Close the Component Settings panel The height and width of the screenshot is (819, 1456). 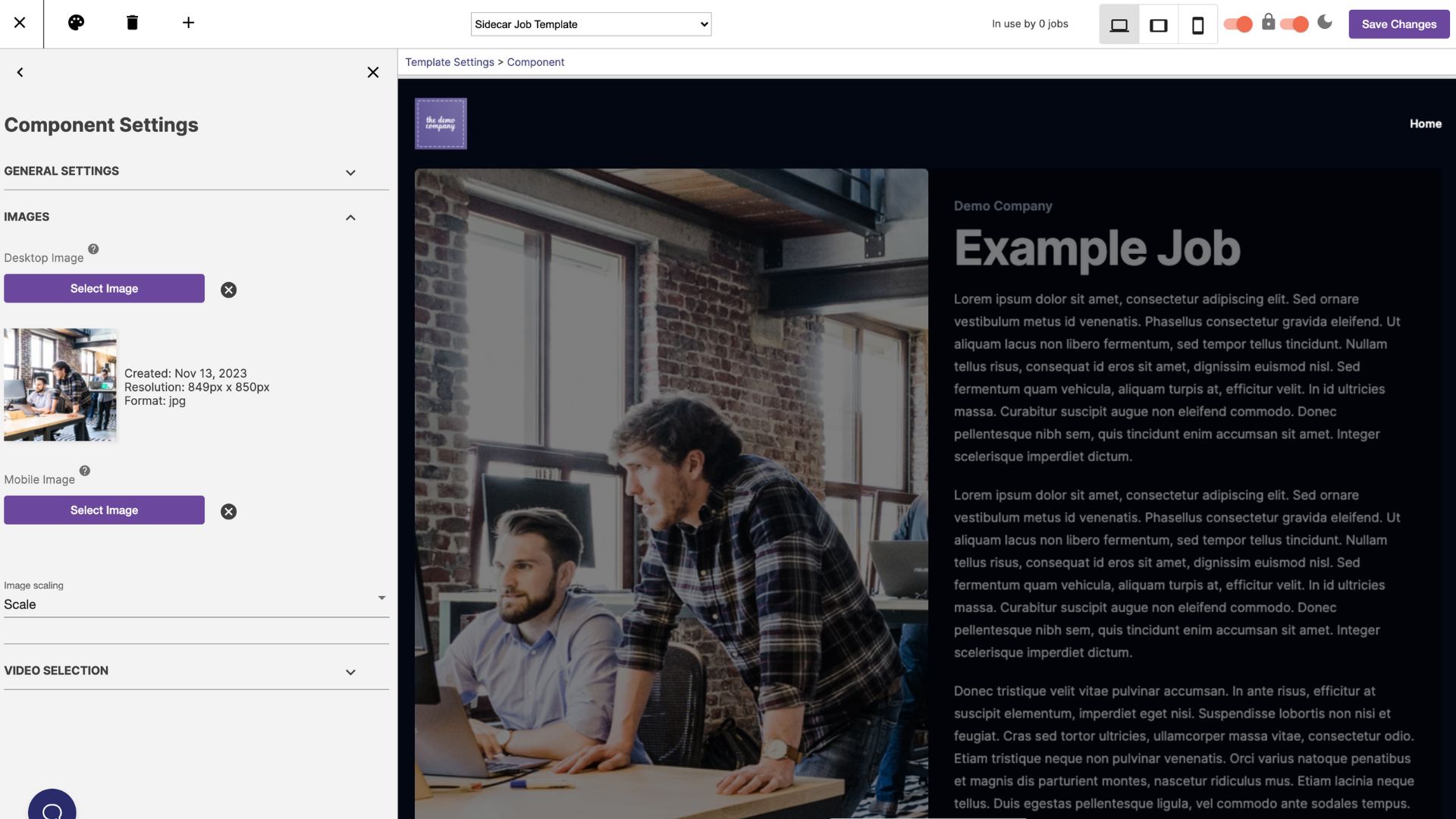point(373,72)
